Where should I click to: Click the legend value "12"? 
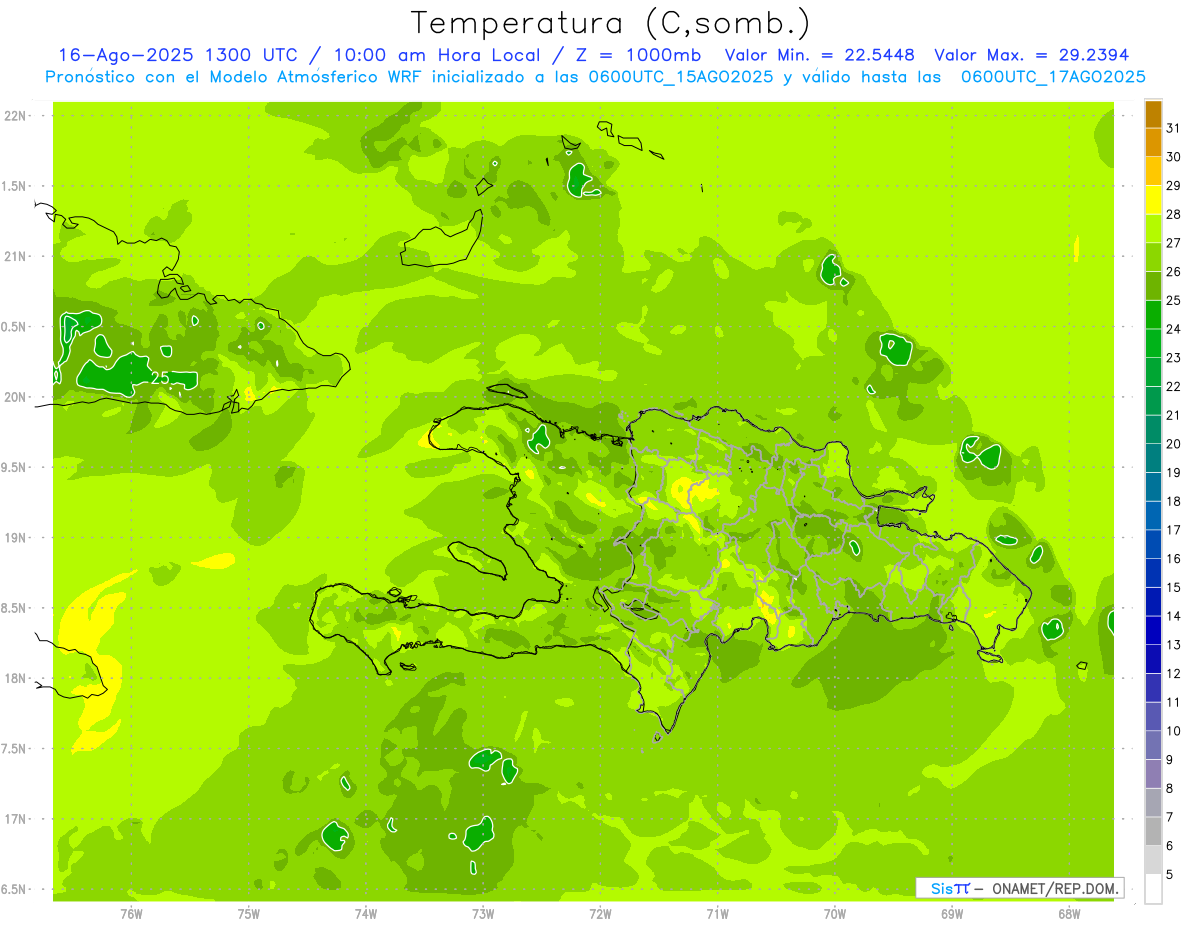[x=1174, y=673]
